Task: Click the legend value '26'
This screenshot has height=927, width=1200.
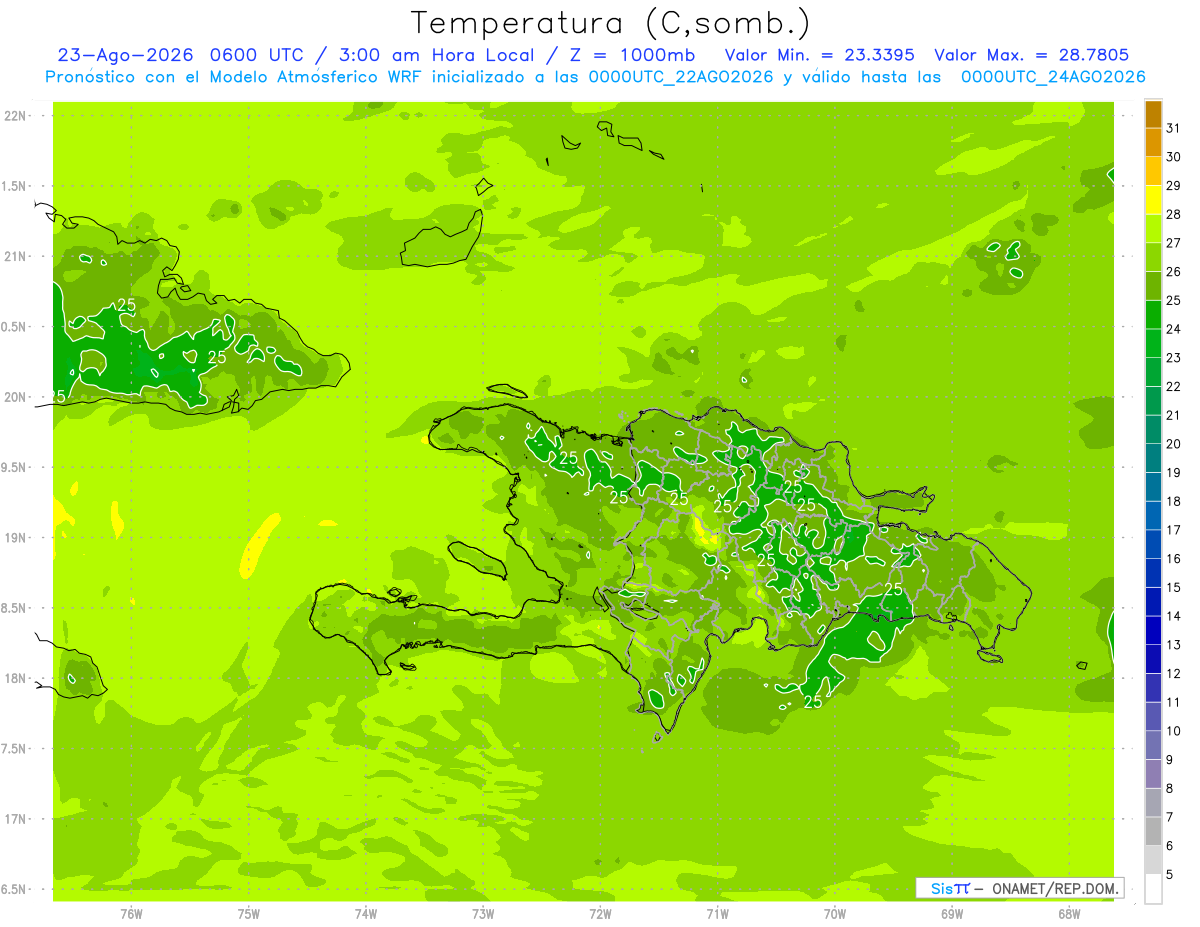Action: [x=1174, y=271]
